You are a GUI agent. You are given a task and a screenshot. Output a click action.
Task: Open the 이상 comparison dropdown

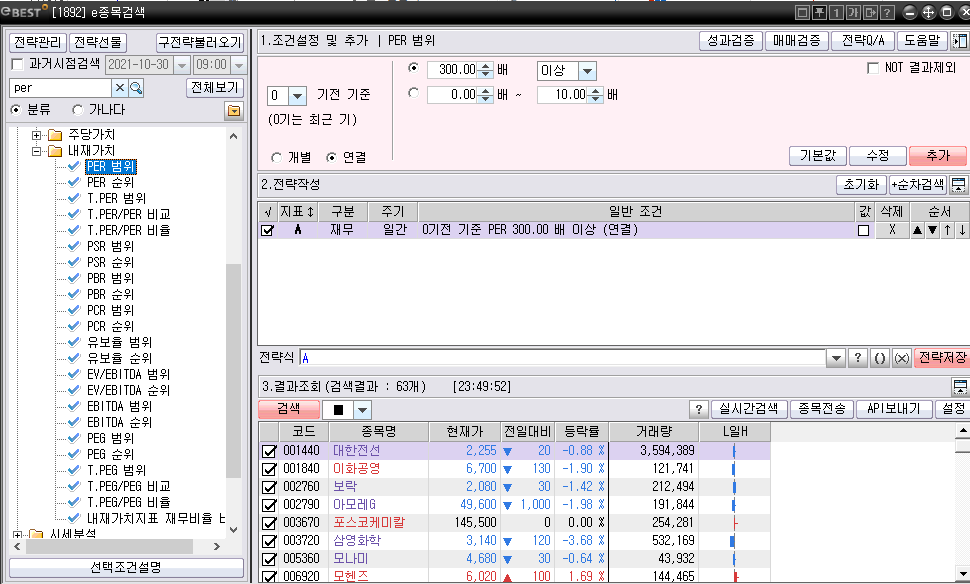point(587,71)
